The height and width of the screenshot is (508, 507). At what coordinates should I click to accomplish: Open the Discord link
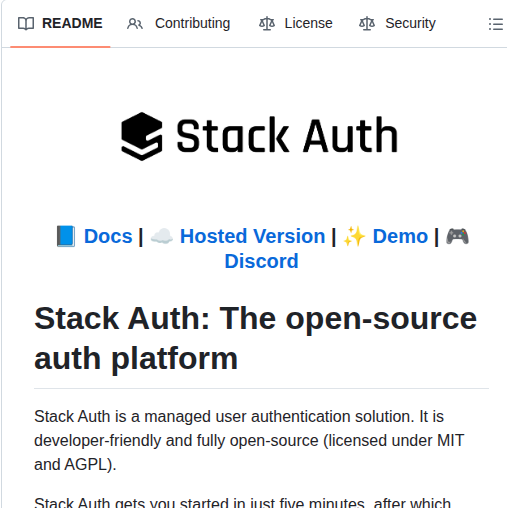click(261, 261)
